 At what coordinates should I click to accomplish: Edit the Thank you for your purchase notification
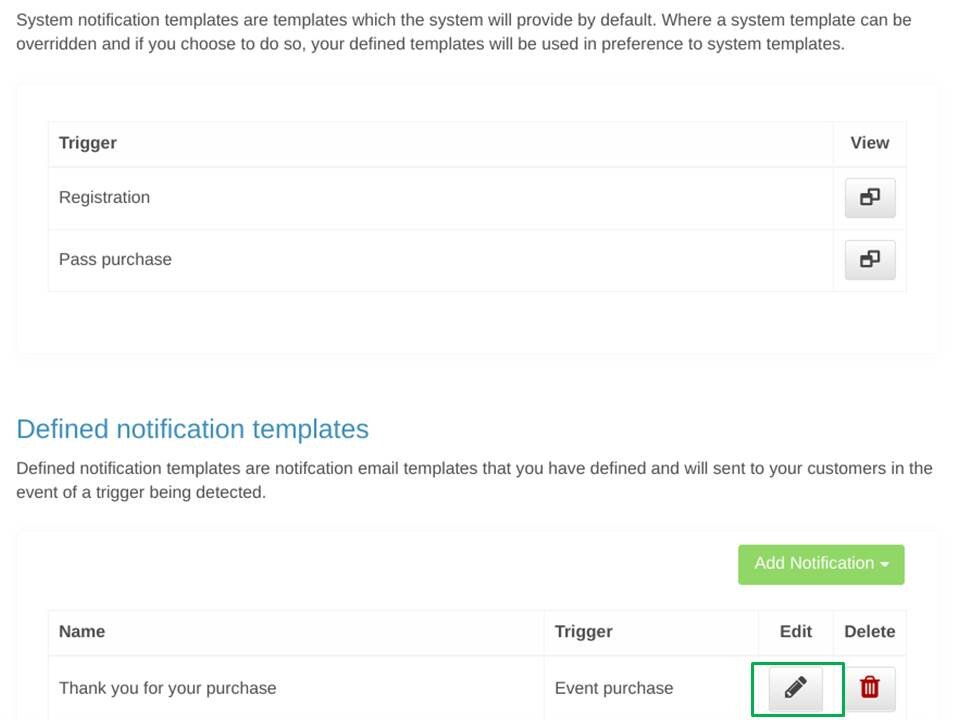click(795, 688)
